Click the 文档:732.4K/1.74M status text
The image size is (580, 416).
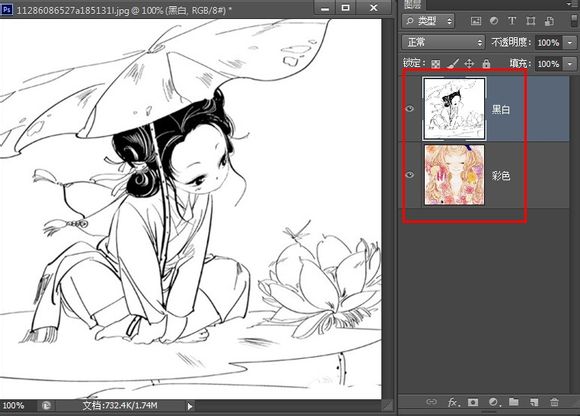click(120, 406)
